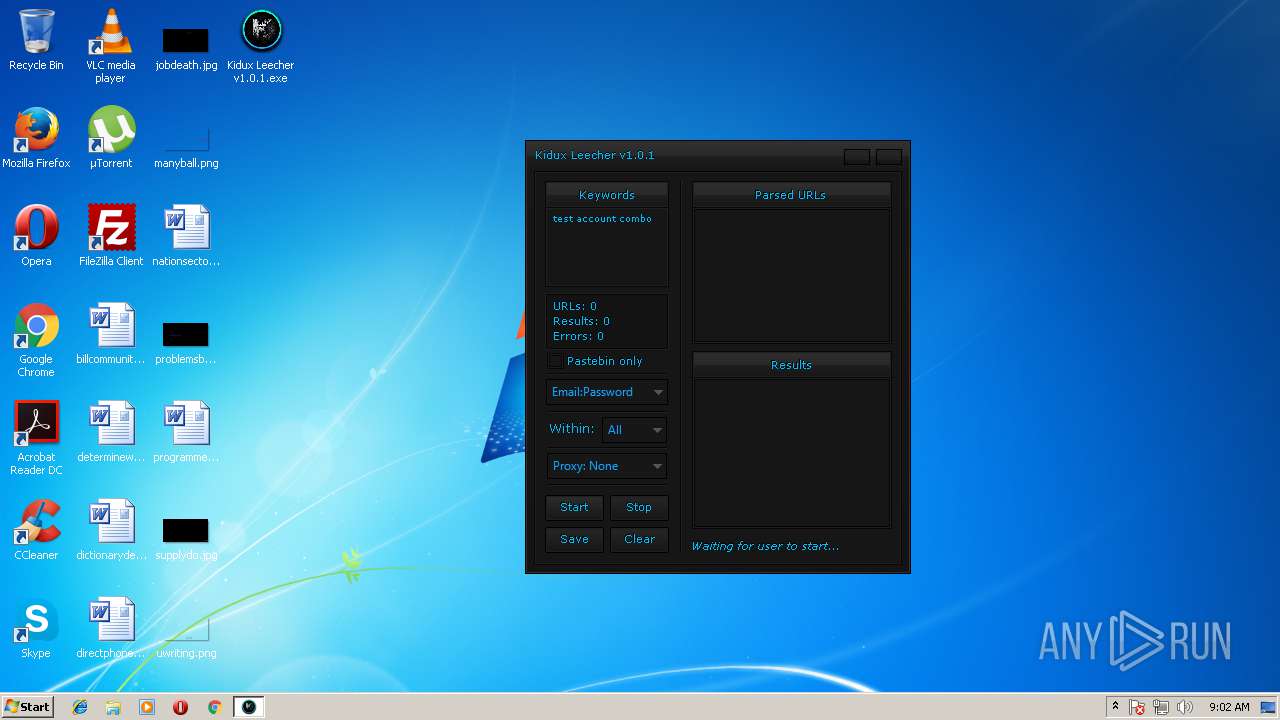This screenshot has height=720, width=1280.
Task: Select the Kidux Leecher v1.0.1.exe desktop icon
Action: click(x=260, y=46)
